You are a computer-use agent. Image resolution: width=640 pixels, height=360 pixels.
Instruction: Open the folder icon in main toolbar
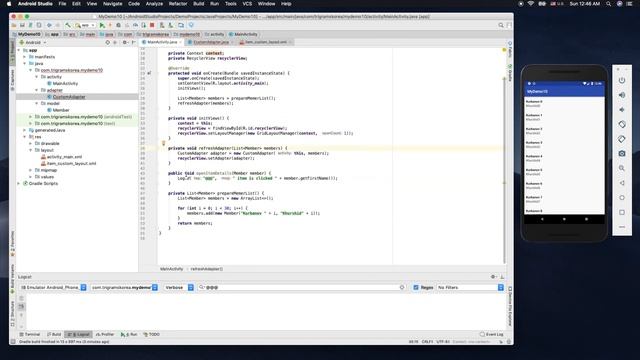click(x=14, y=25)
